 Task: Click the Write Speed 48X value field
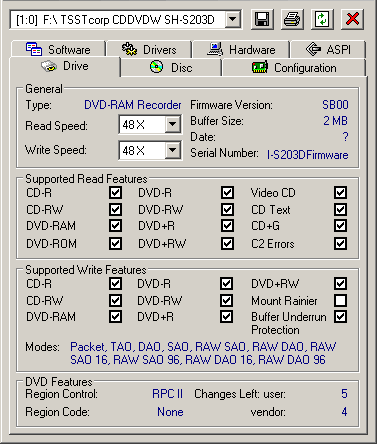142,150
